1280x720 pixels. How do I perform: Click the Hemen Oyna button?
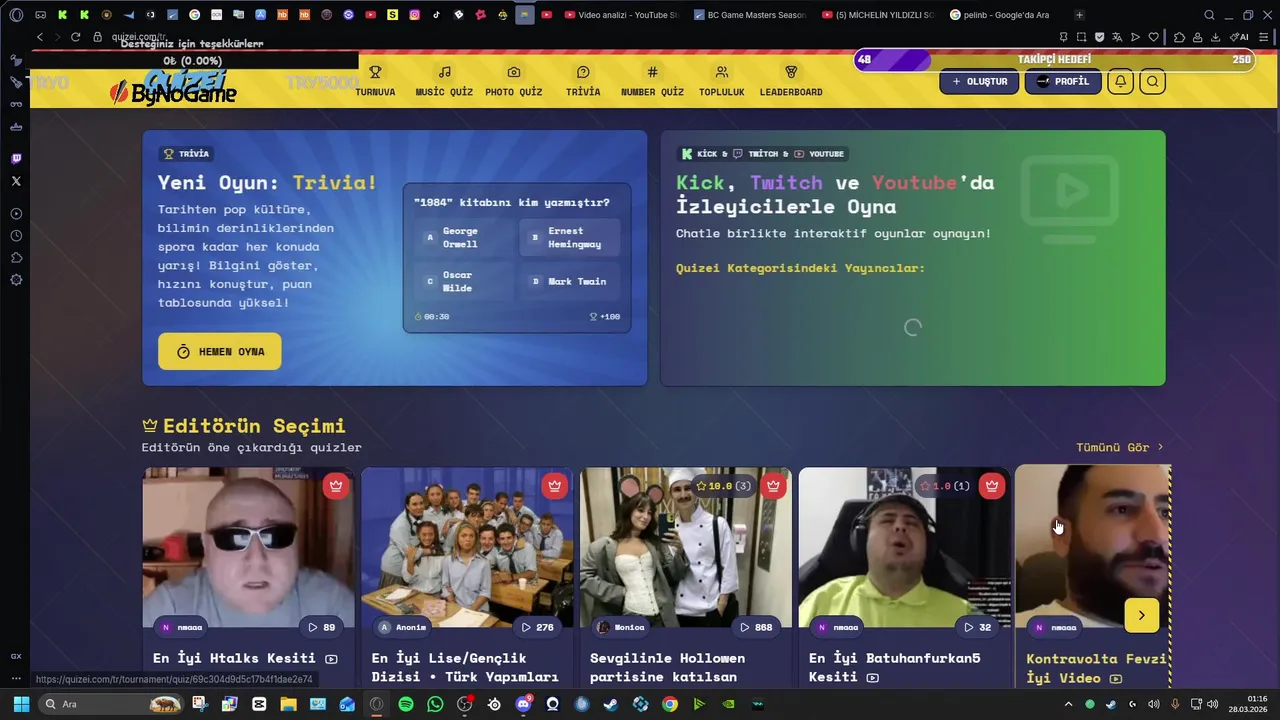point(219,351)
